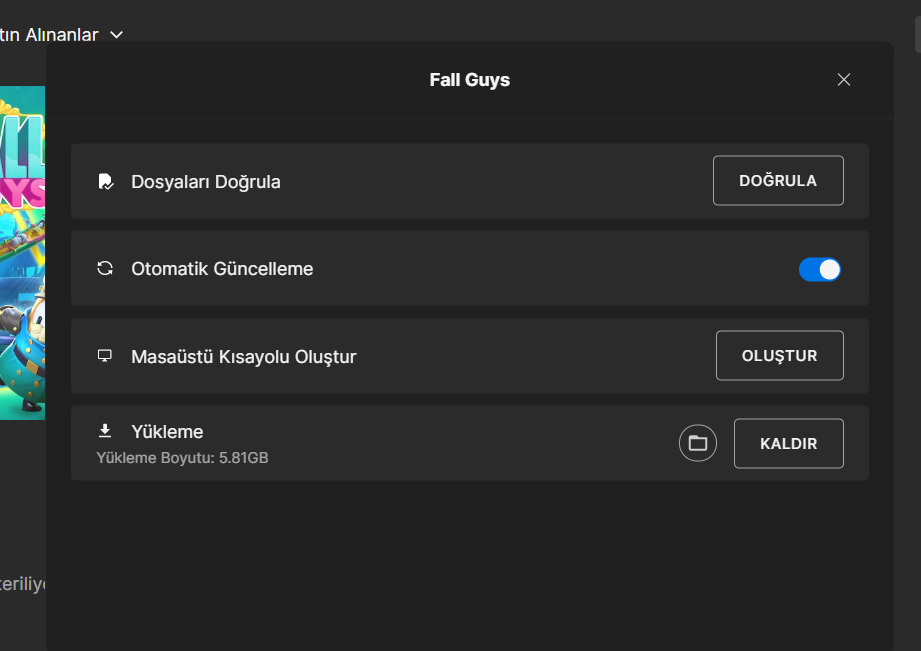Click the download arrow icon beside Yükleme
The width and height of the screenshot is (921, 651).
pos(104,431)
